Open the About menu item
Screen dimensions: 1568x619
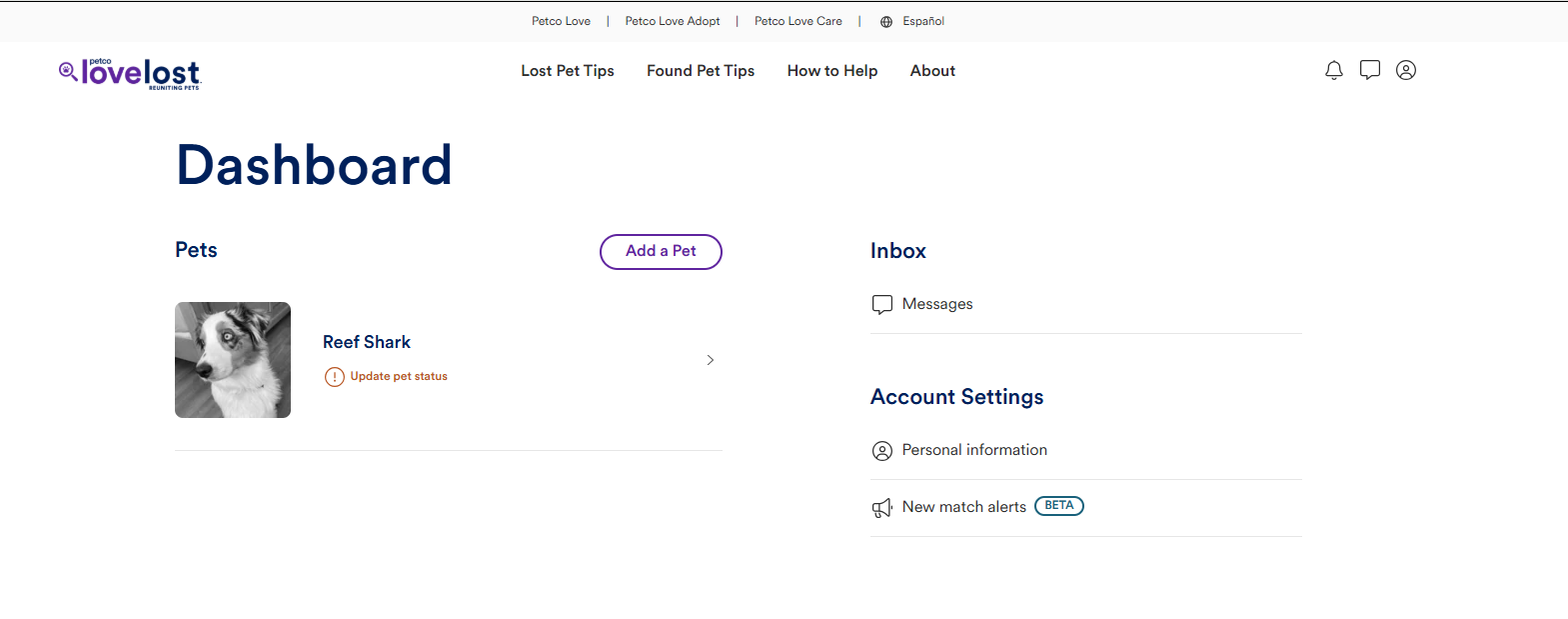tap(931, 71)
